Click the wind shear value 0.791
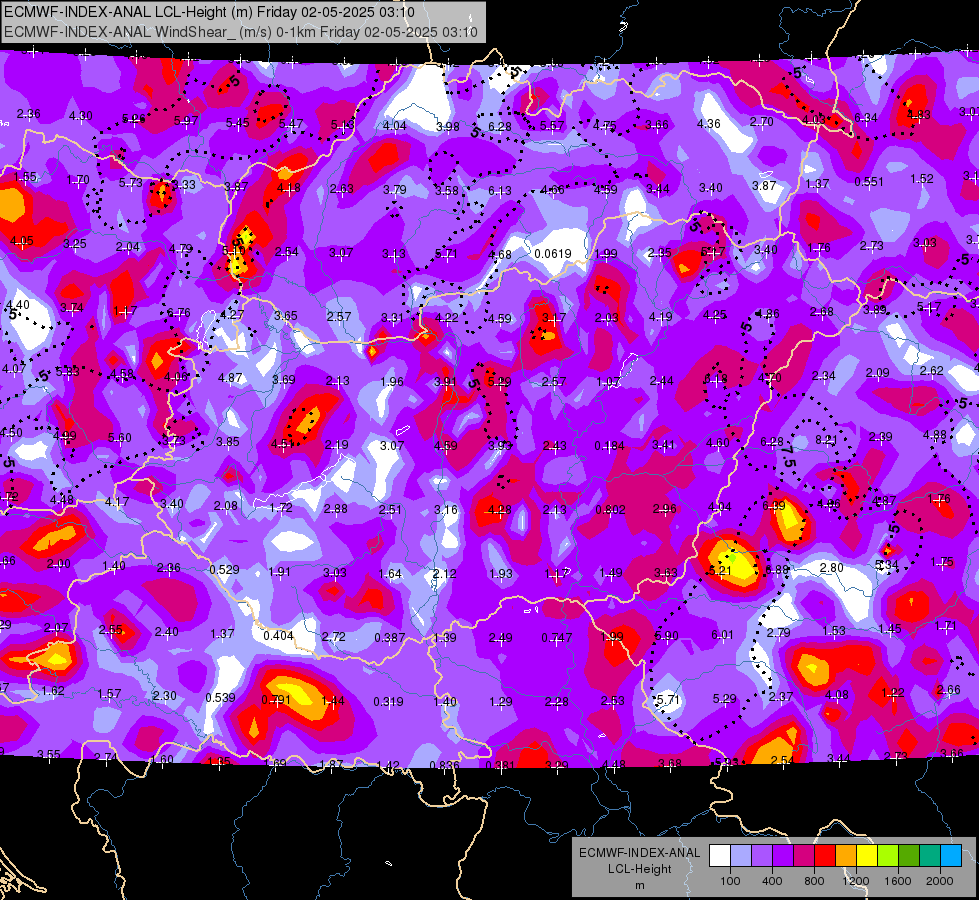 tap(276, 700)
